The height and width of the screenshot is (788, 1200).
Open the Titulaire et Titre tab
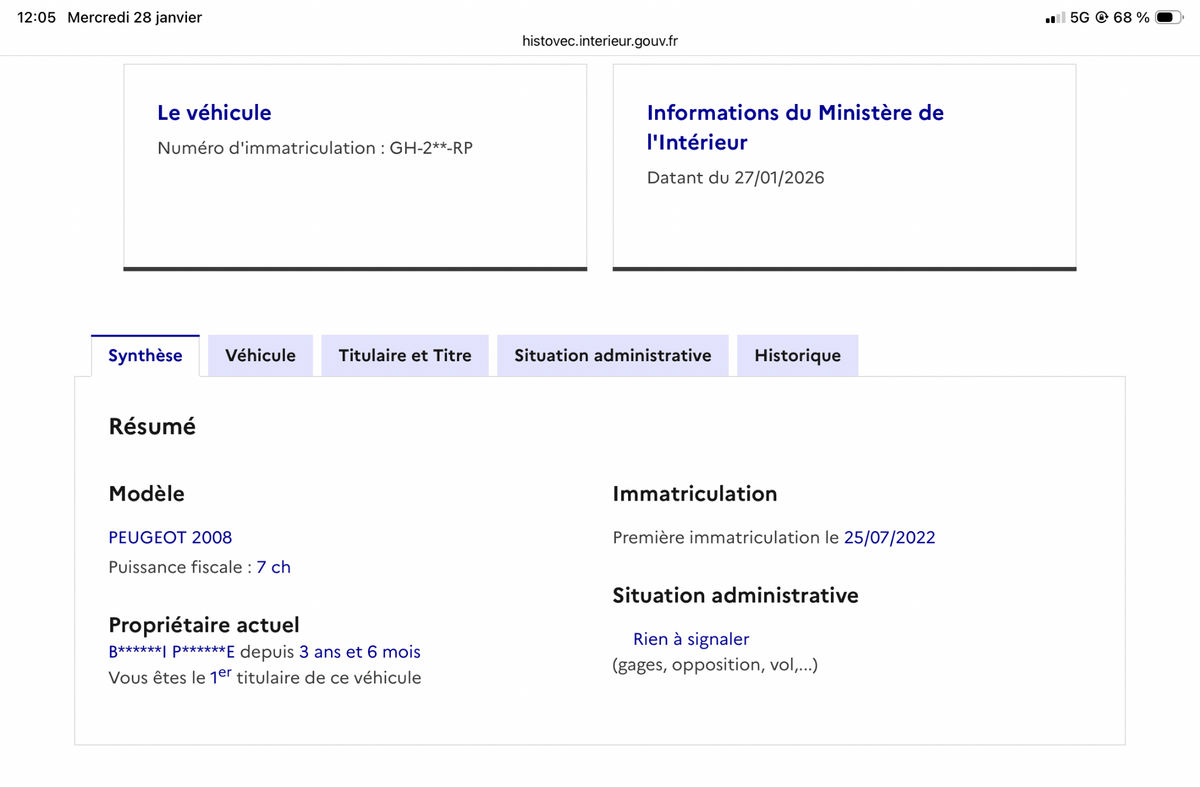pos(405,356)
